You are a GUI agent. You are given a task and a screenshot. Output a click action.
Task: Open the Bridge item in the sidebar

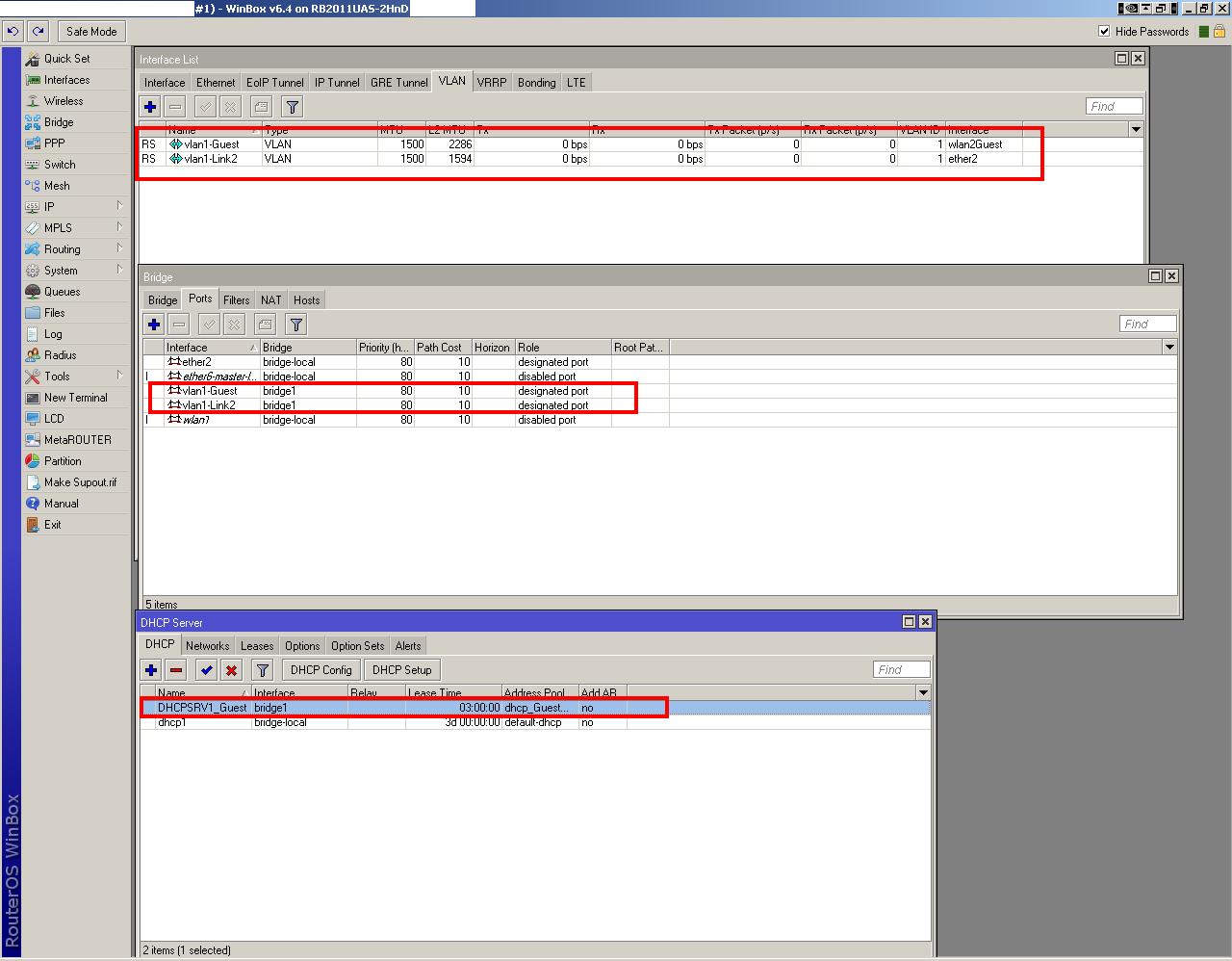pyautogui.click(x=59, y=122)
